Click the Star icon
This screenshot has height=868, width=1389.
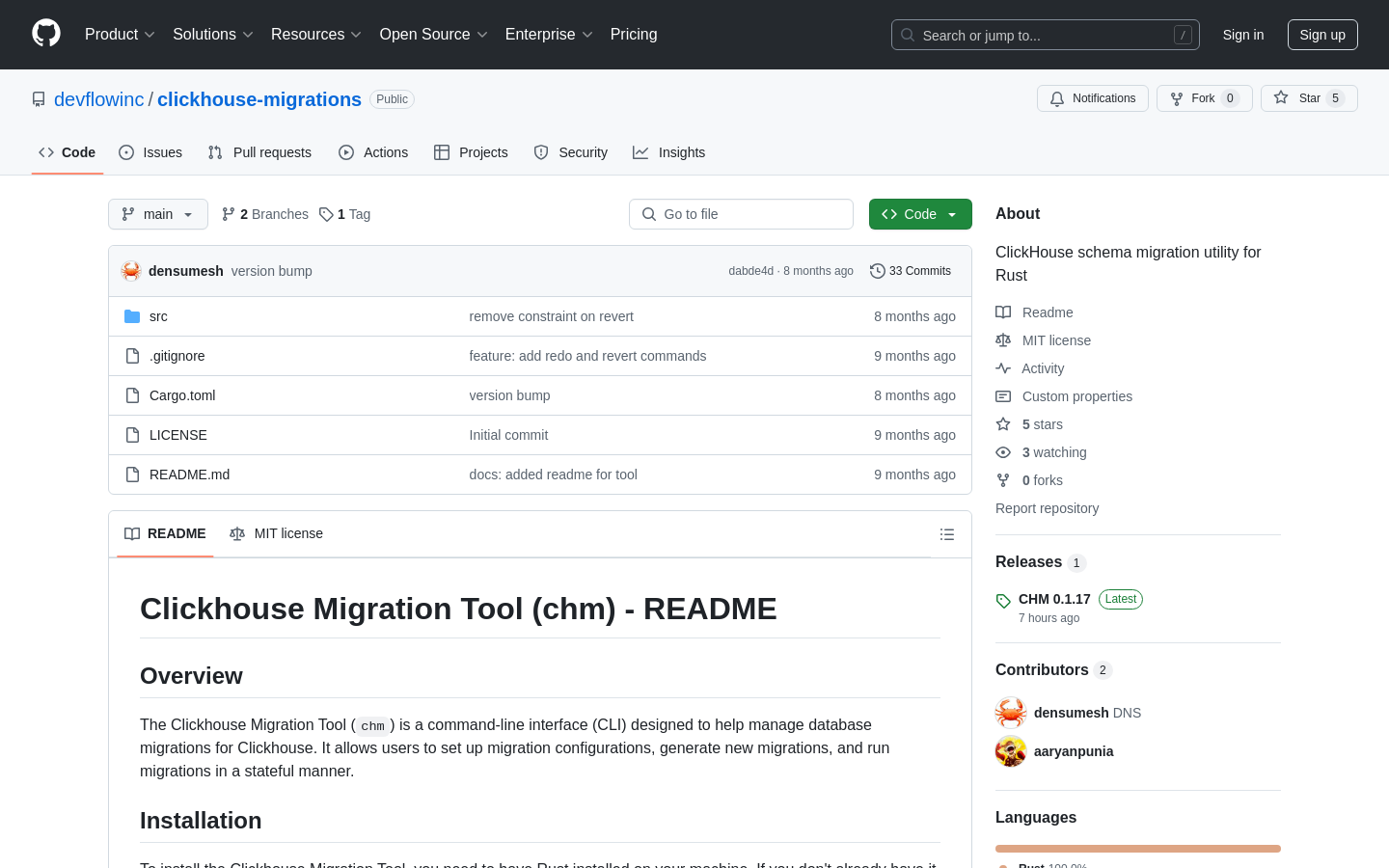(x=1281, y=97)
